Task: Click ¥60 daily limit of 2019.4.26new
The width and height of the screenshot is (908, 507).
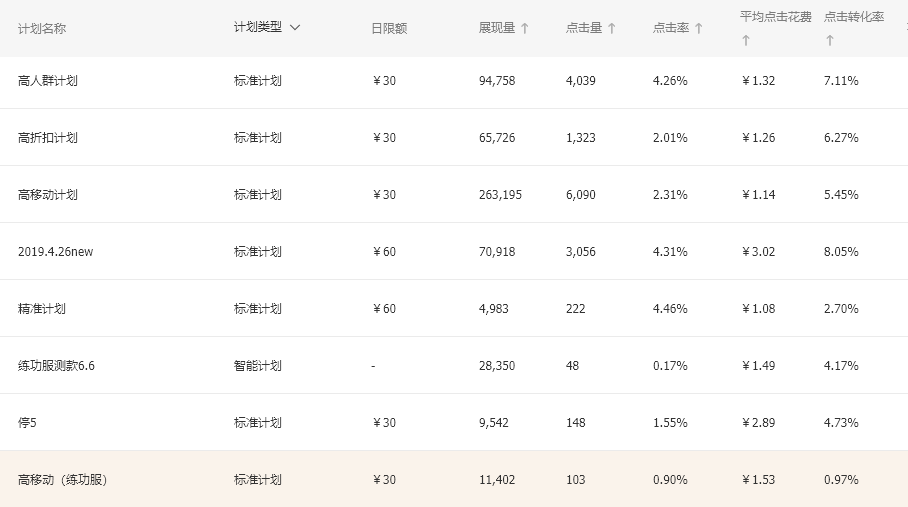Action: click(x=384, y=252)
